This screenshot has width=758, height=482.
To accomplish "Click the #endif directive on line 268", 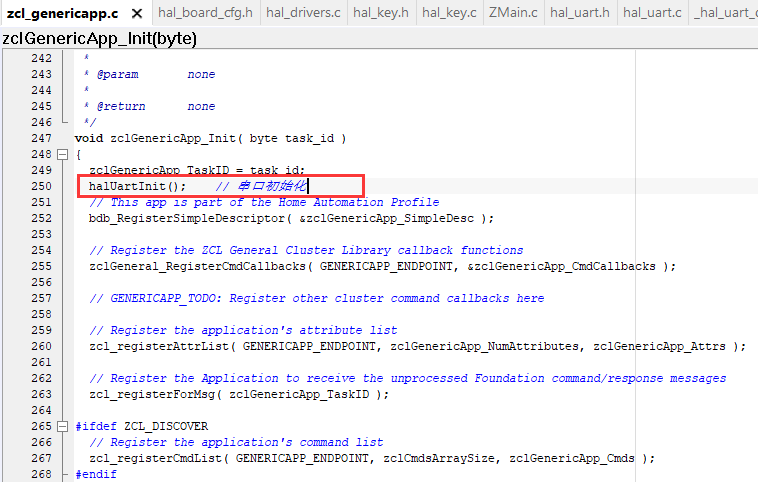I will pos(96,474).
